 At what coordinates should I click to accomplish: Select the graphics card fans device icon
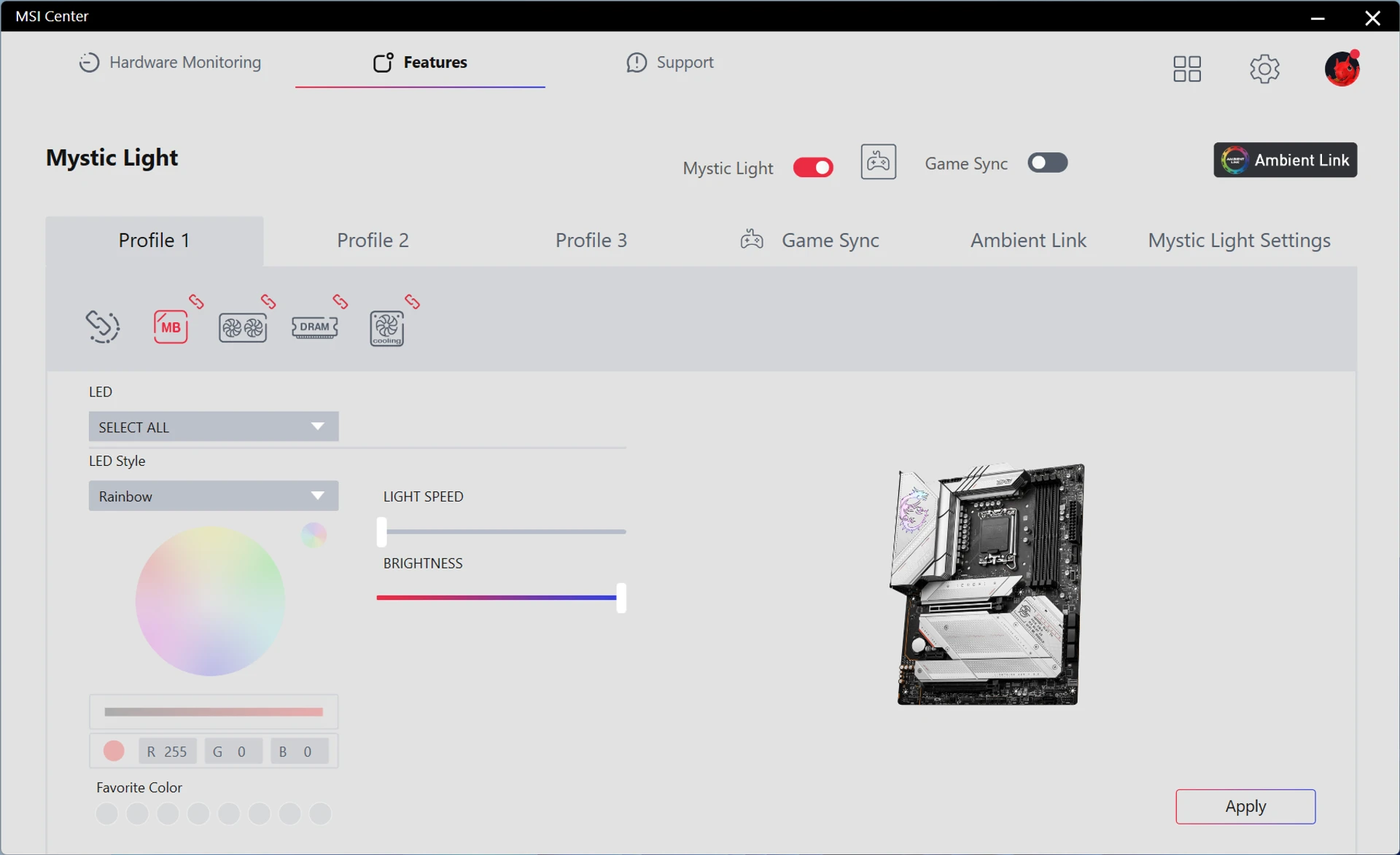tap(243, 328)
